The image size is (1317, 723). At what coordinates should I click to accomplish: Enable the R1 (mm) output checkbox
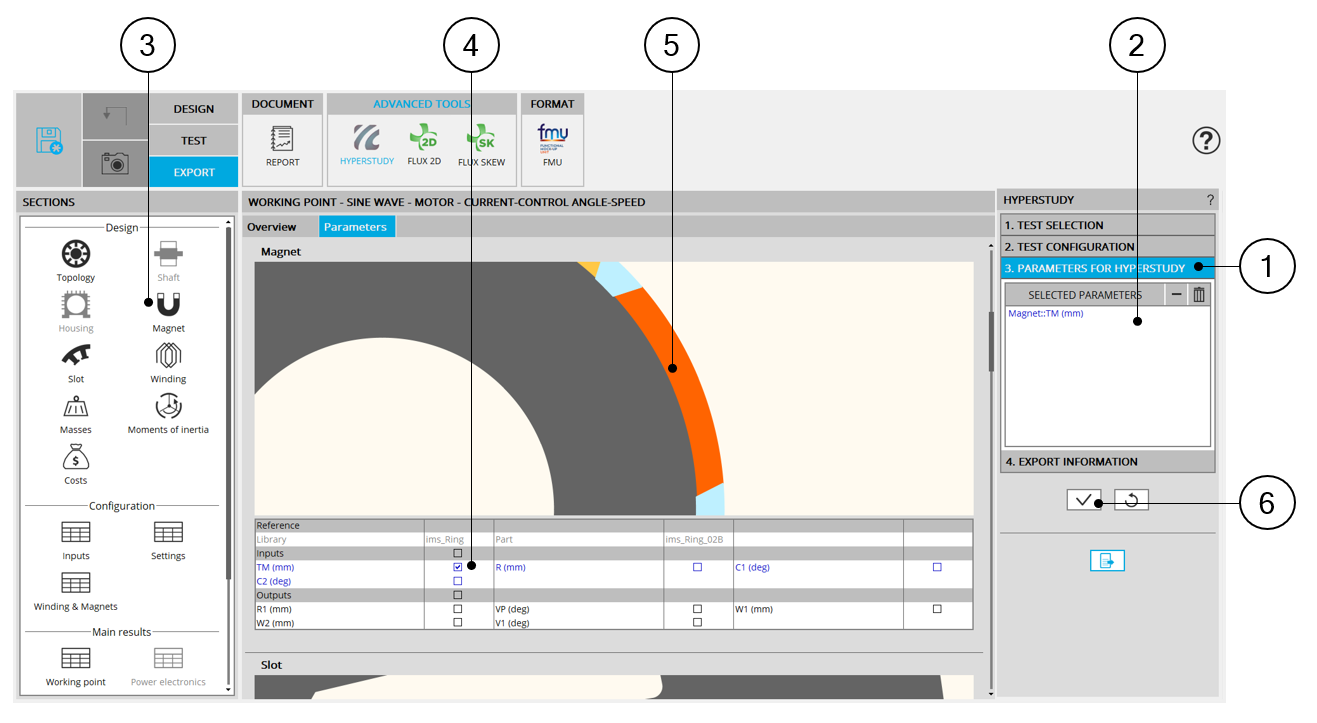[458, 609]
